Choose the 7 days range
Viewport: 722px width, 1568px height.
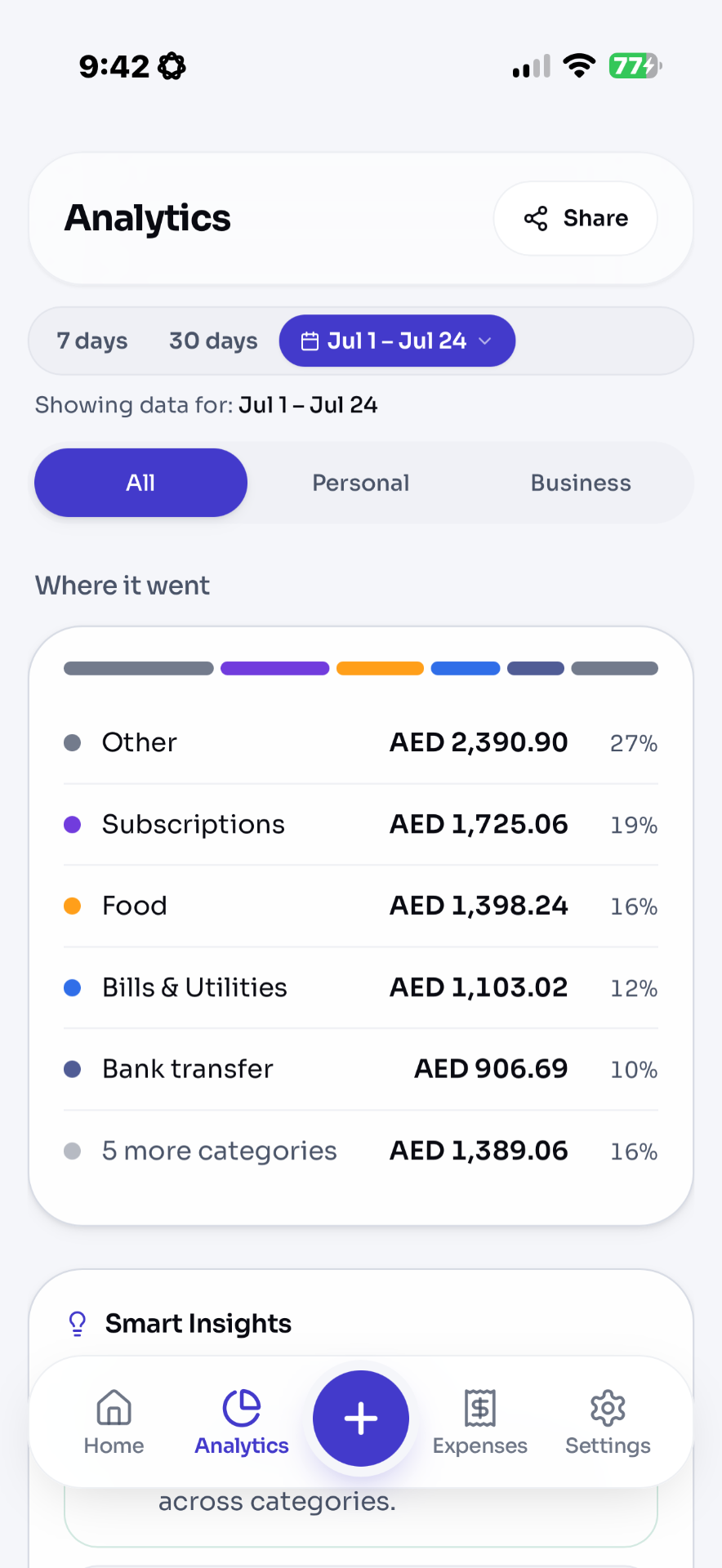[92, 341]
